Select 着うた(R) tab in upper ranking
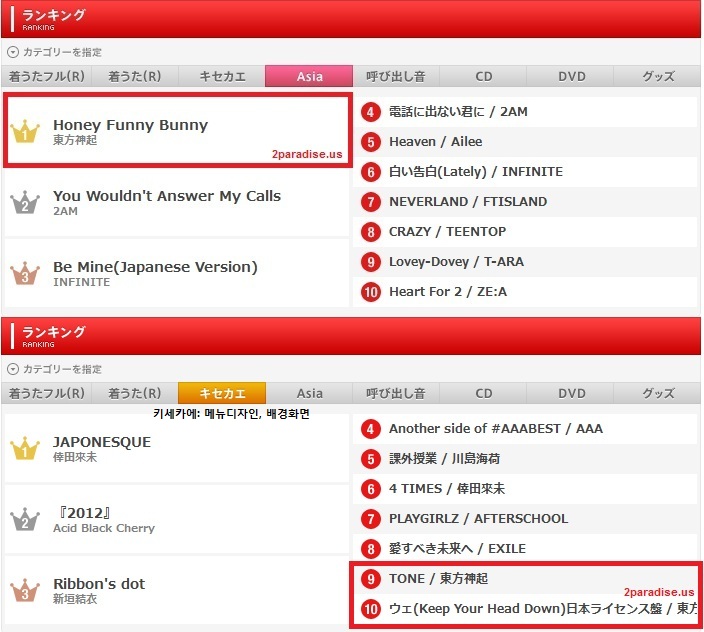Viewport: 704px width, 632px height. coord(135,76)
